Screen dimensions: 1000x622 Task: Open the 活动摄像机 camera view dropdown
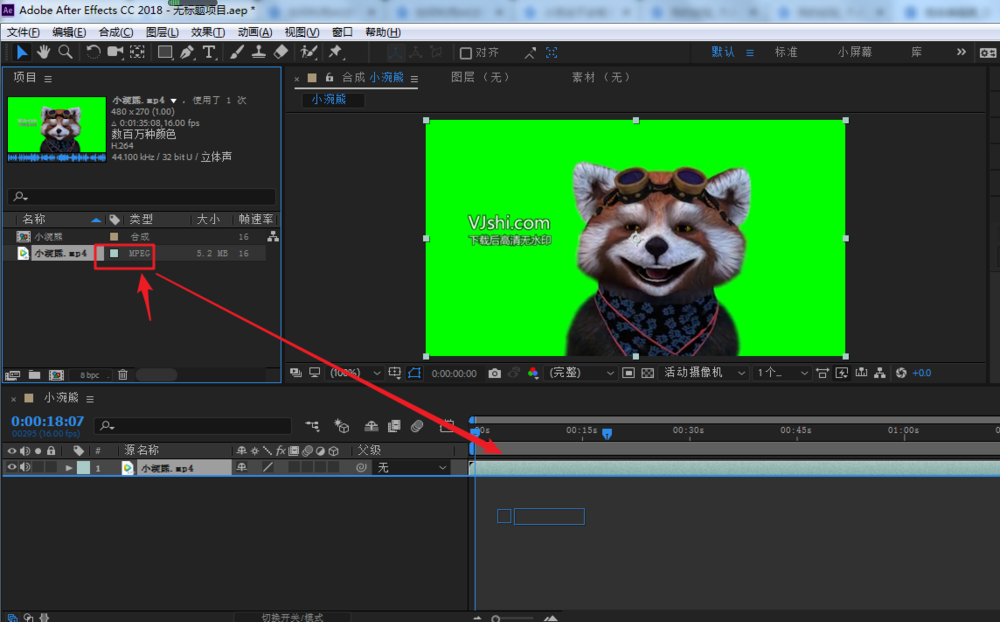pos(706,373)
